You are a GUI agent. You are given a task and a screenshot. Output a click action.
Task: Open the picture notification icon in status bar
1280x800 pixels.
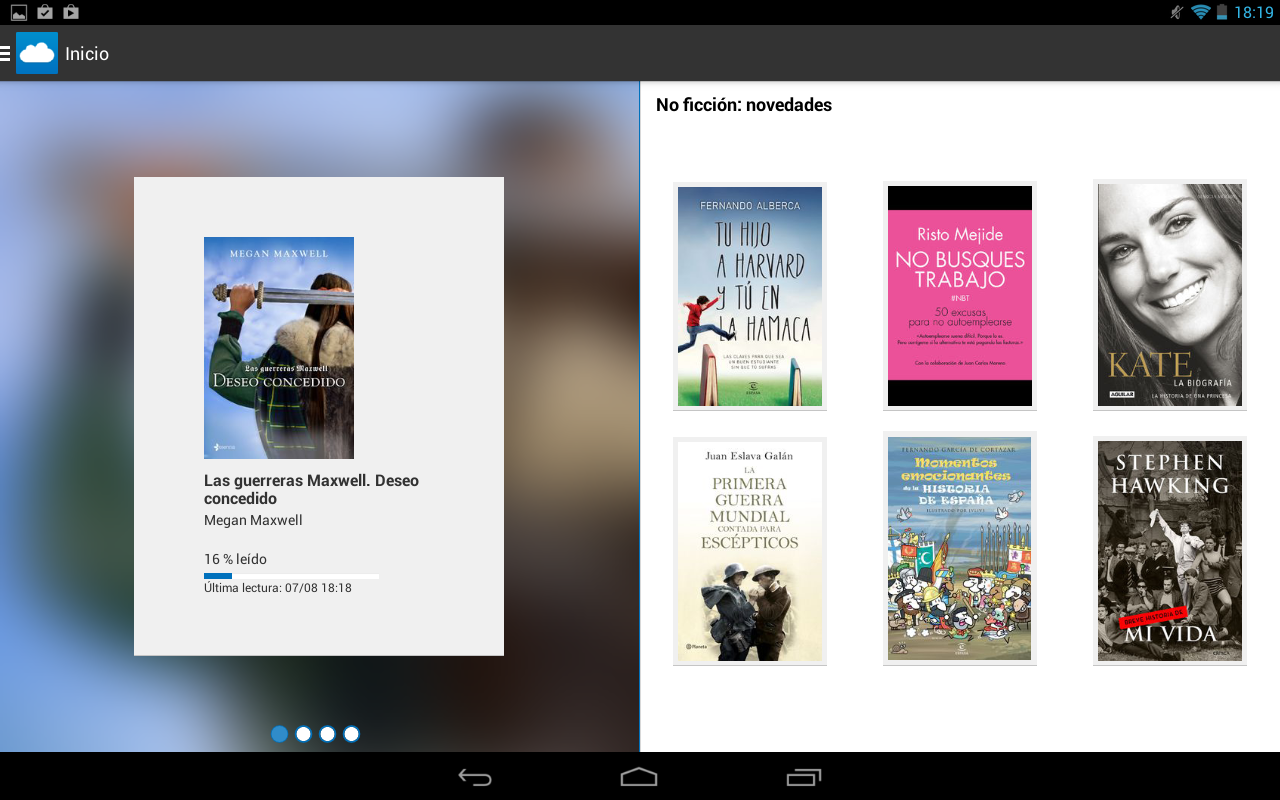click(x=18, y=12)
